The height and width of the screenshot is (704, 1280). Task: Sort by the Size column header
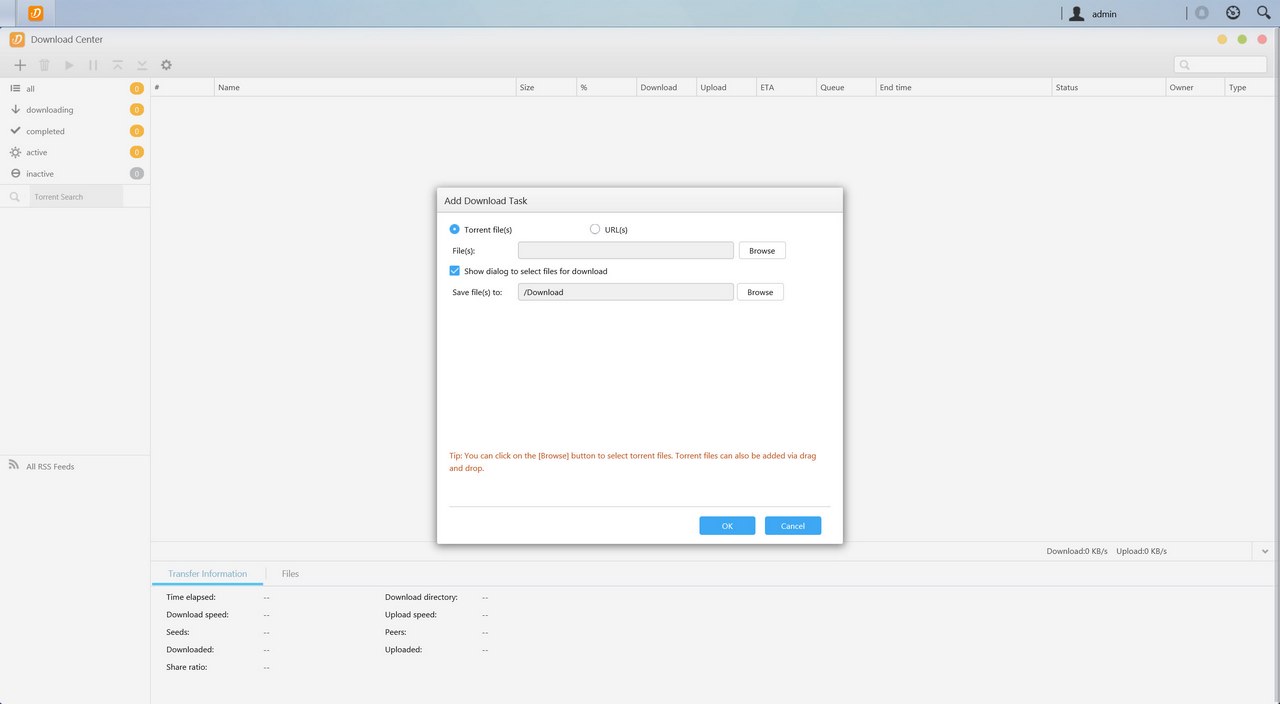click(x=546, y=87)
